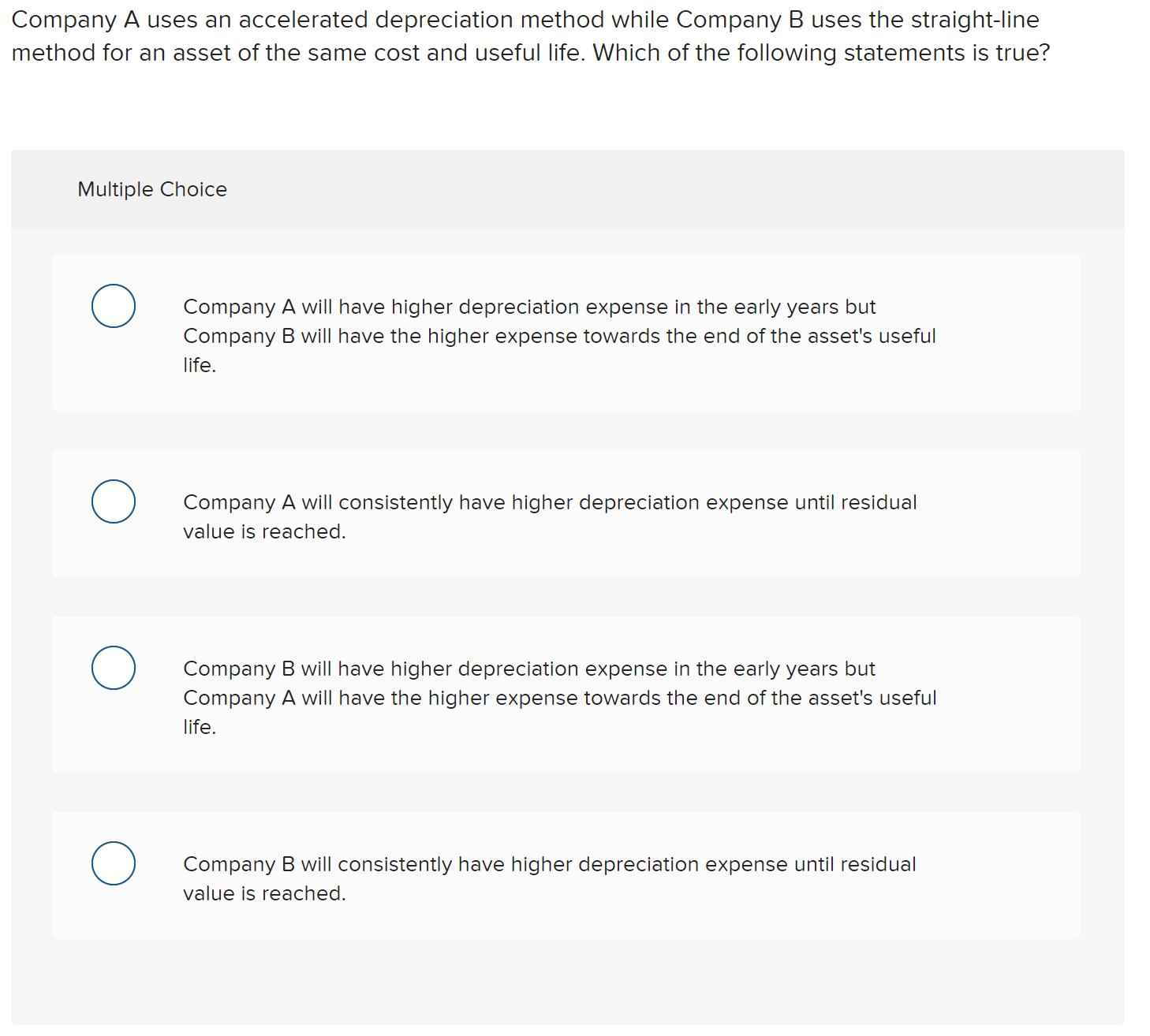This screenshot has width=1150, height=1036.
Task: Select the fourth answer radio button
Action: [x=113, y=863]
